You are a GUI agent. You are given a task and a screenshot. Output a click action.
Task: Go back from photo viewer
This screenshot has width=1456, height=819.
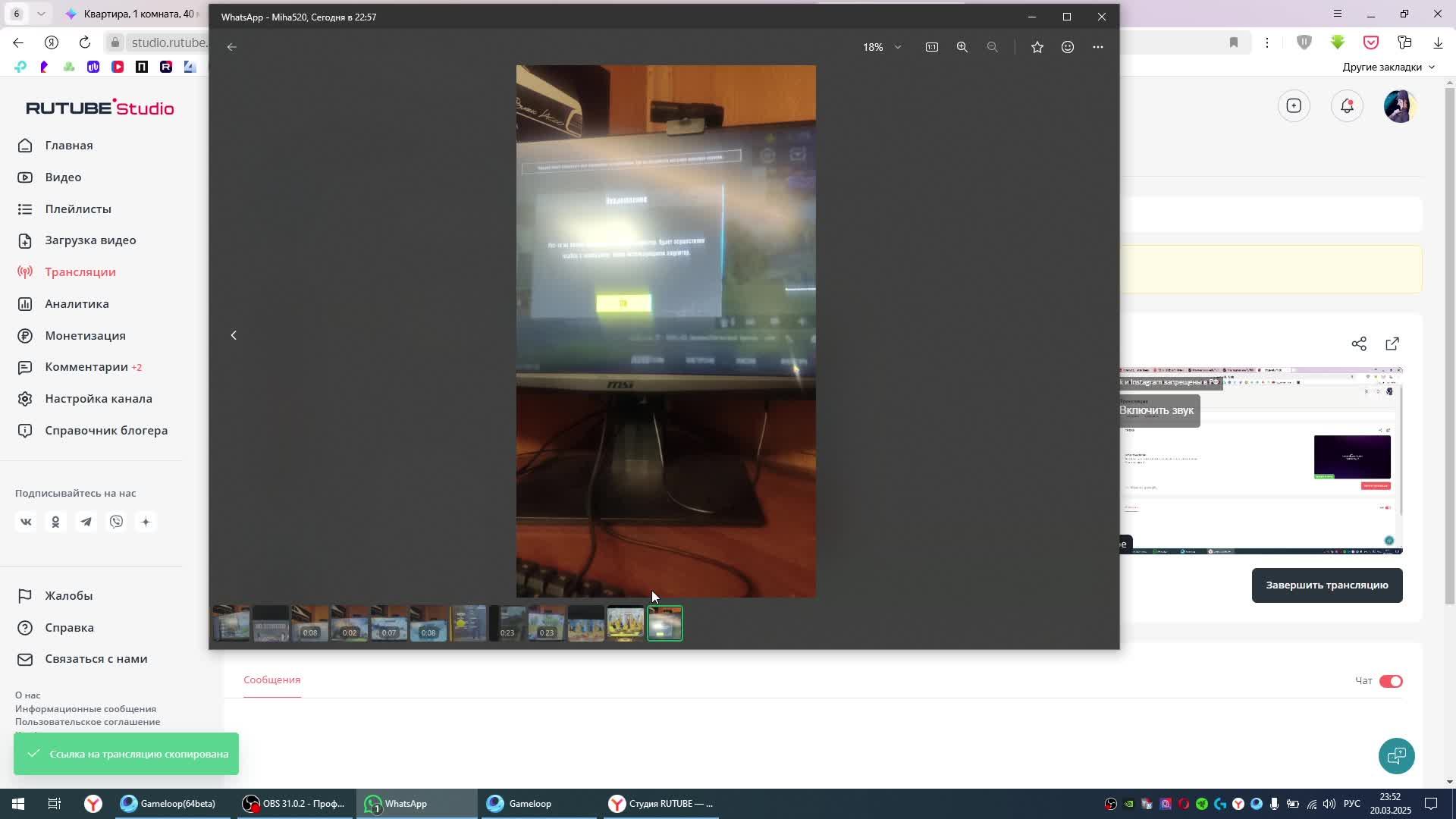point(232,47)
